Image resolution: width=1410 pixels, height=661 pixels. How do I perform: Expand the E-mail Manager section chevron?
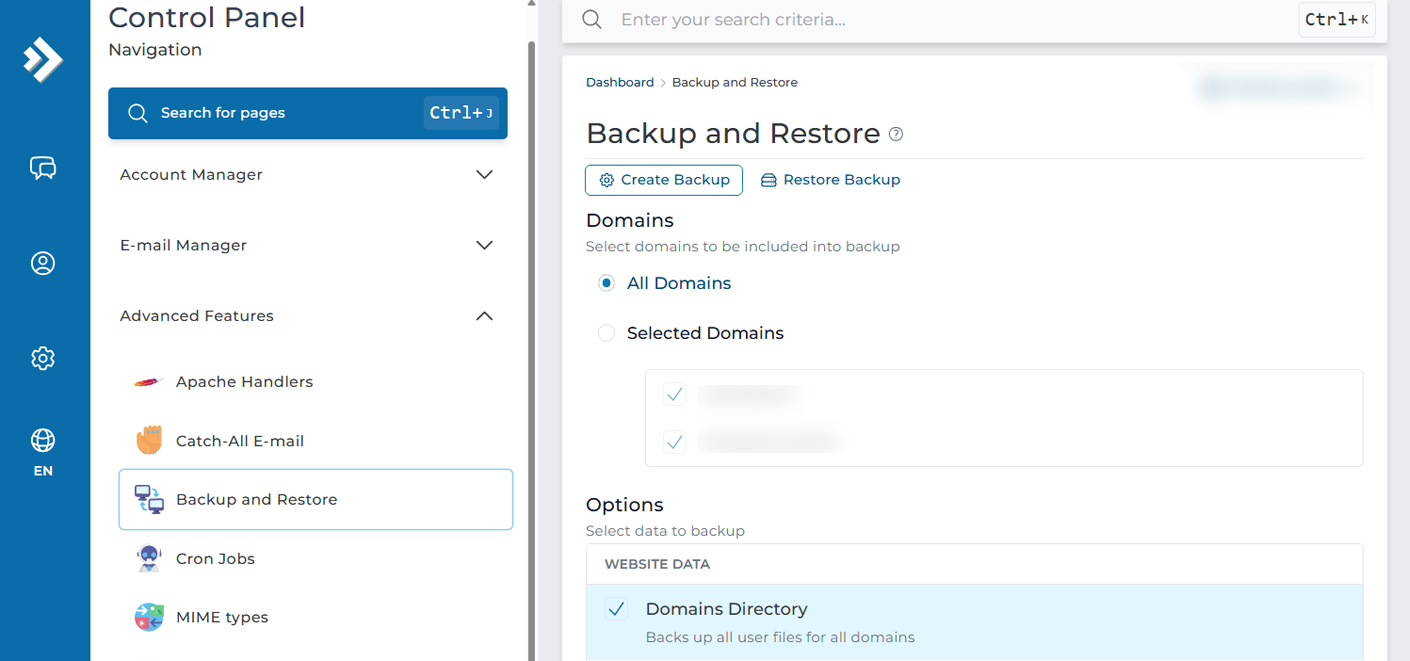point(485,245)
